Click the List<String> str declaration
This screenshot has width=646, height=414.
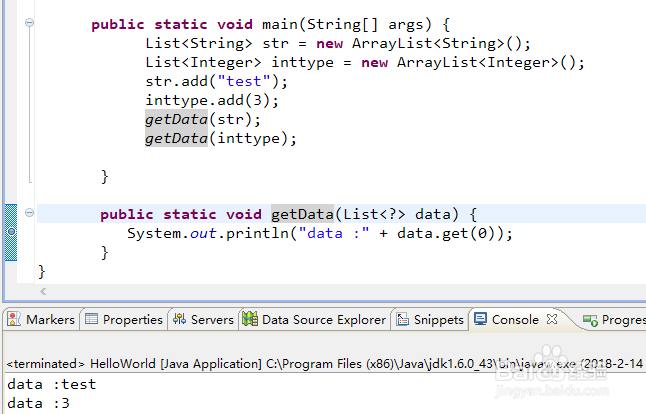(338, 43)
